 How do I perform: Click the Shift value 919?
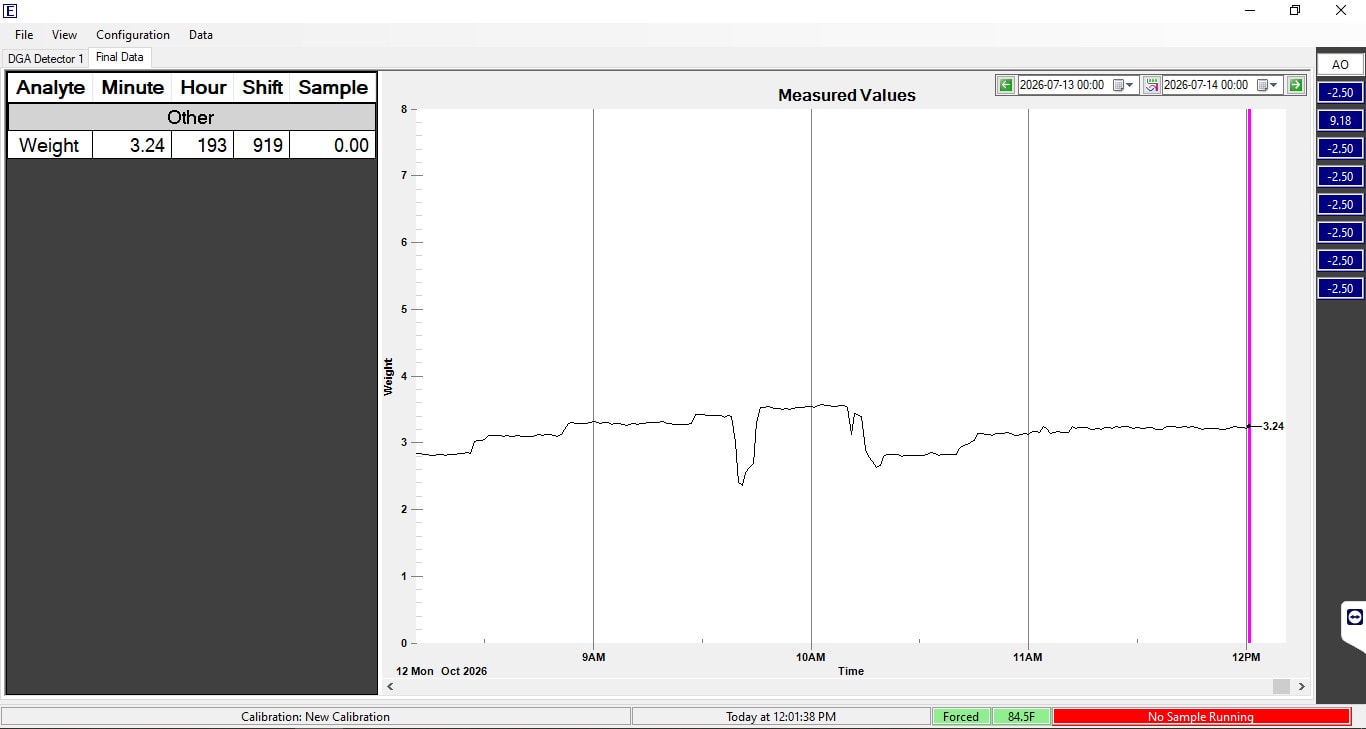[x=262, y=145]
